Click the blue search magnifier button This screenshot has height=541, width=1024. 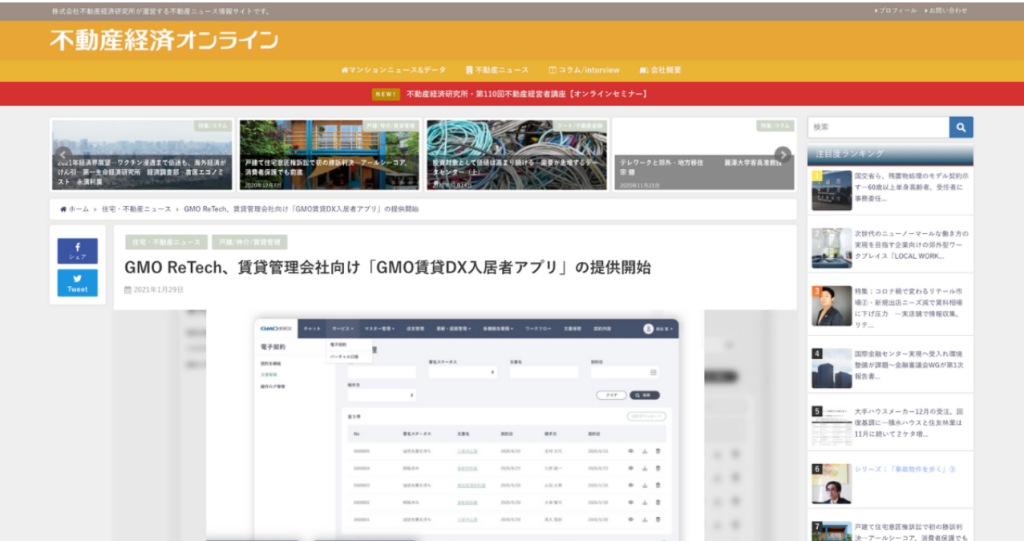(x=960, y=127)
